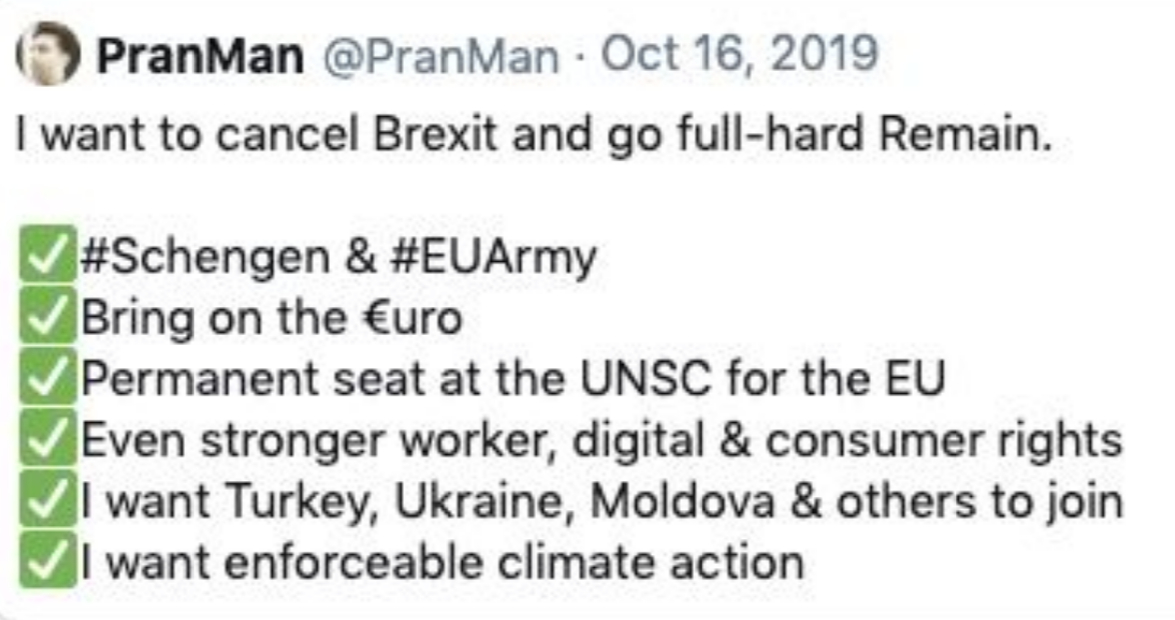Click checkmark beside Even stronger worker rights
This screenshot has width=1175, height=620.
49,440
